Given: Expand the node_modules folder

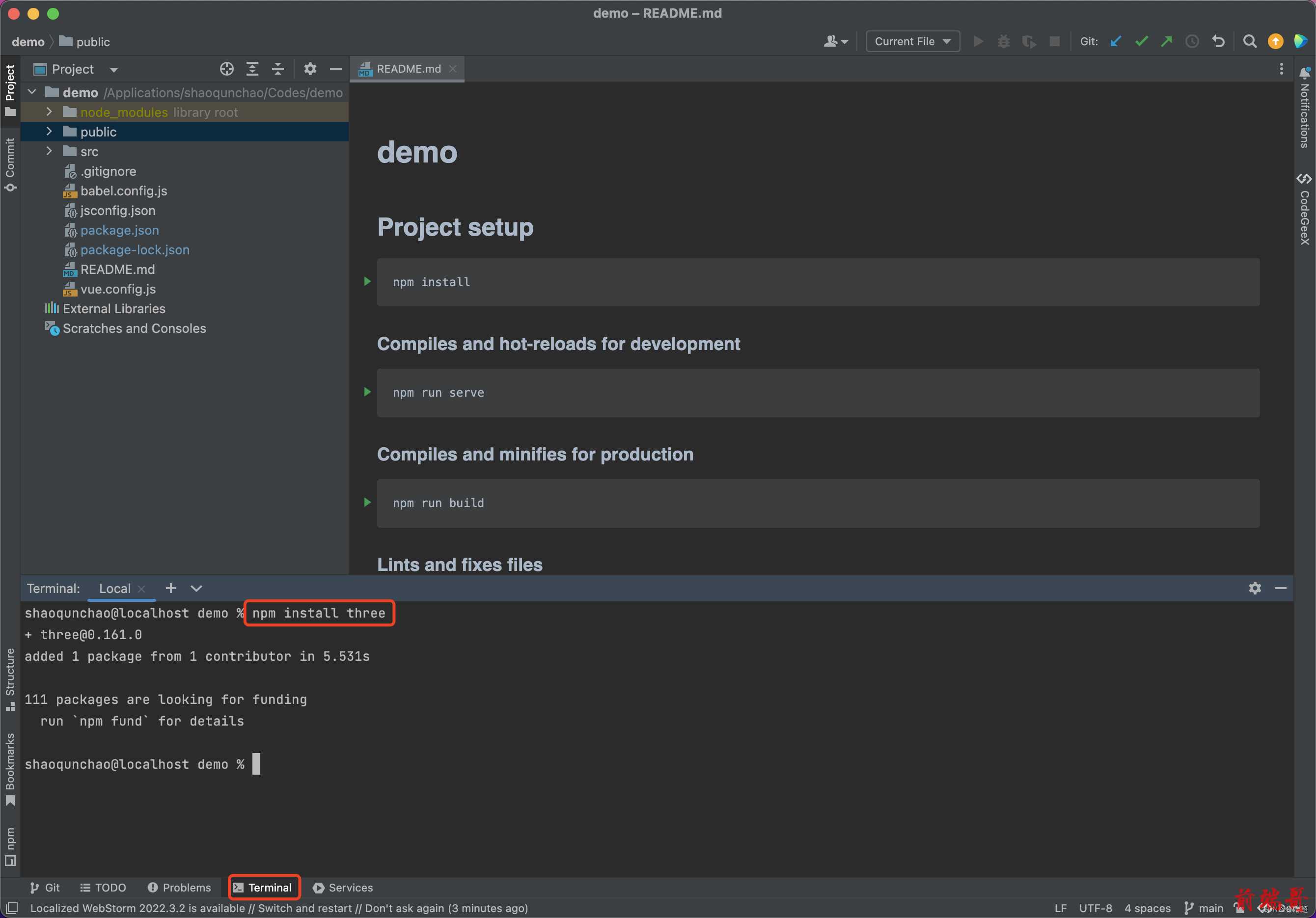Looking at the screenshot, I should pos(49,112).
